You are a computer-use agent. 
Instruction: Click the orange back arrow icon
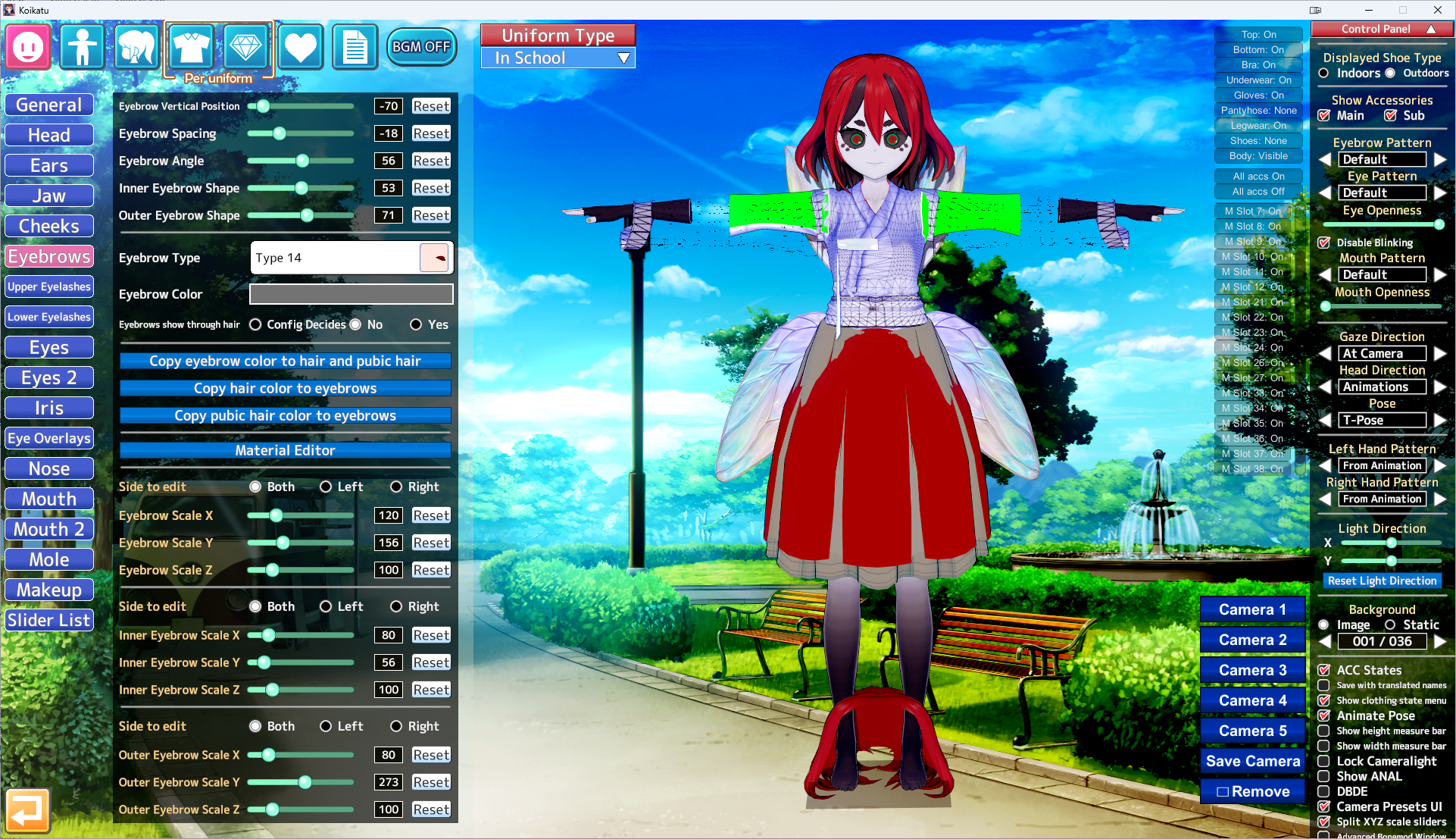[x=27, y=810]
